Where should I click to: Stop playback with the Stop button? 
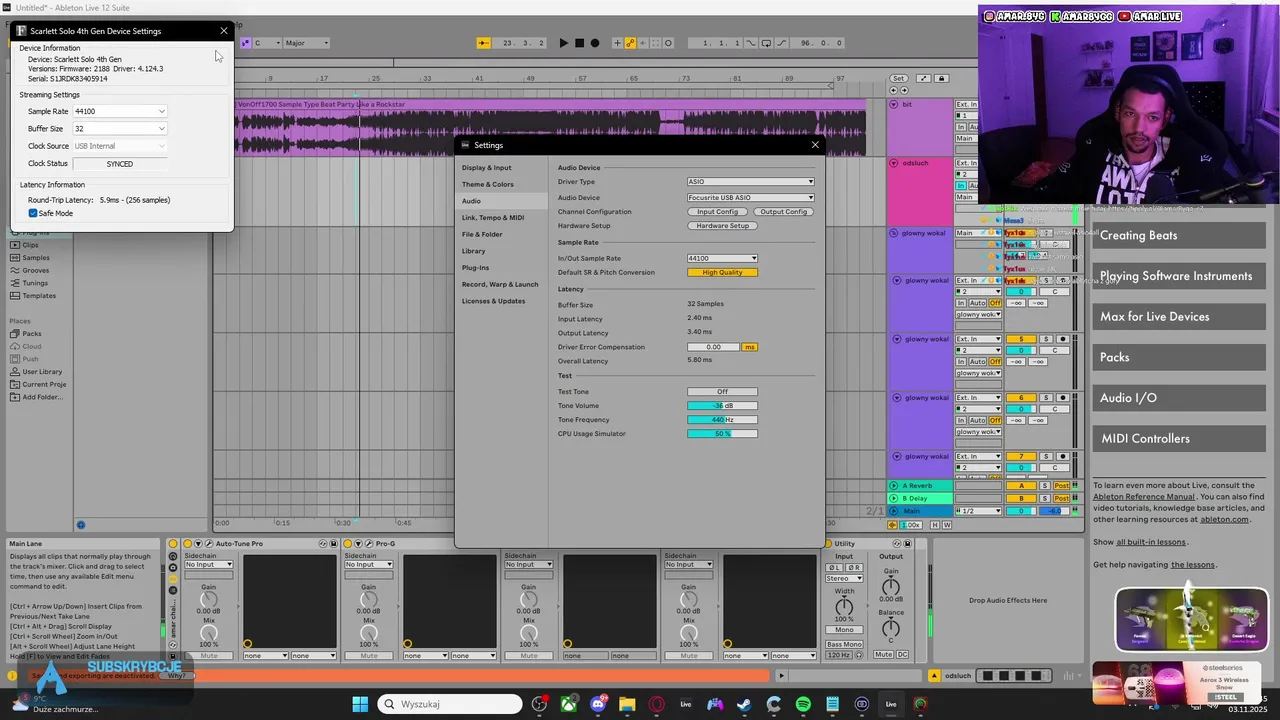580,43
